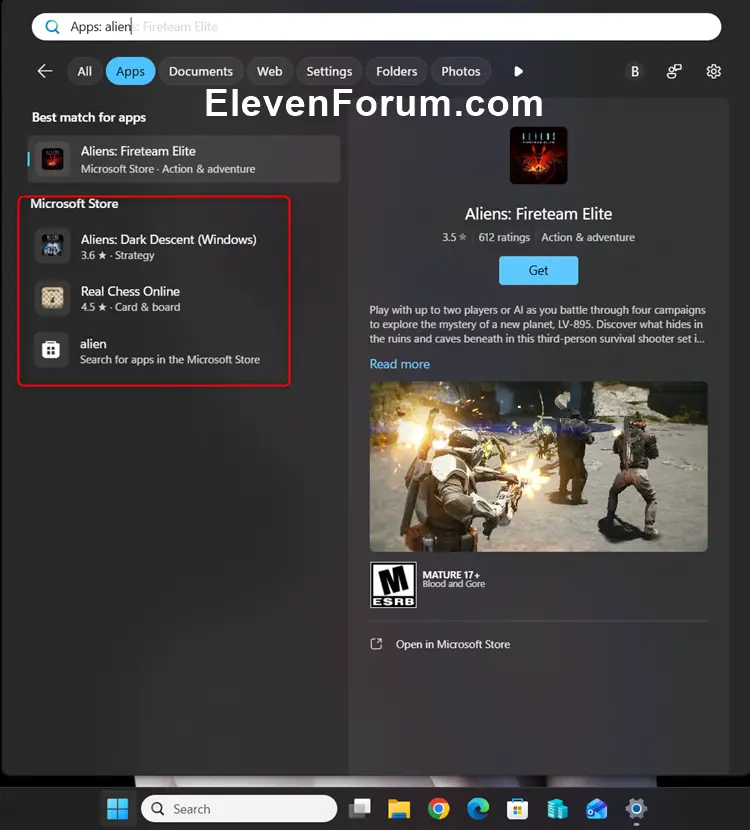
Task: Select the Apps filter tab
Action: pyautogui.click(x=130, y=71)
